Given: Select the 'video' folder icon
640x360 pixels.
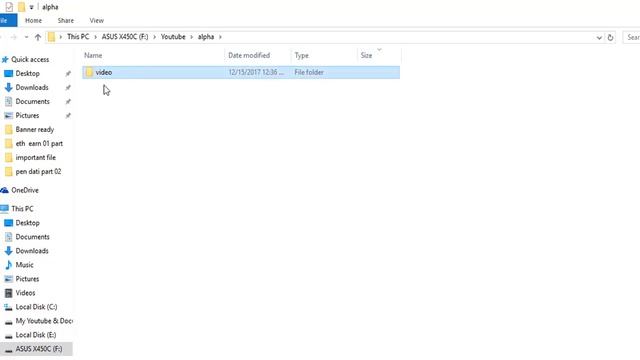Looking at the screenshot, I should point(89,72).
